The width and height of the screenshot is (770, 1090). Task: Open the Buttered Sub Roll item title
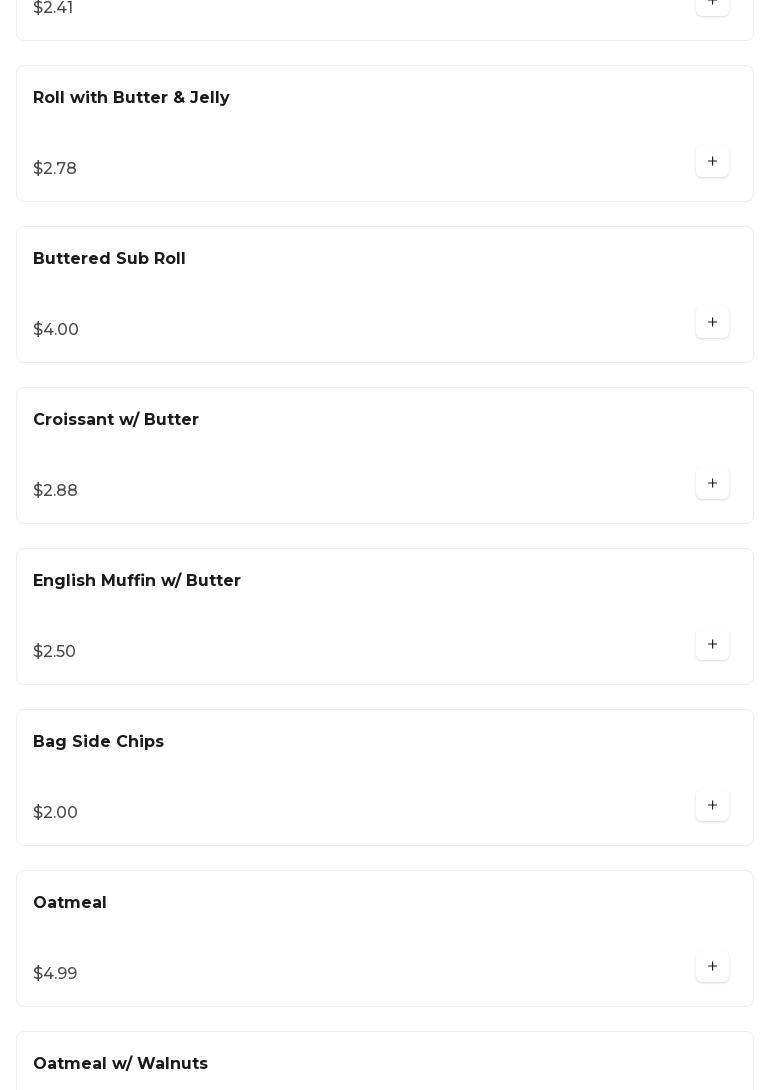[109, 259]
